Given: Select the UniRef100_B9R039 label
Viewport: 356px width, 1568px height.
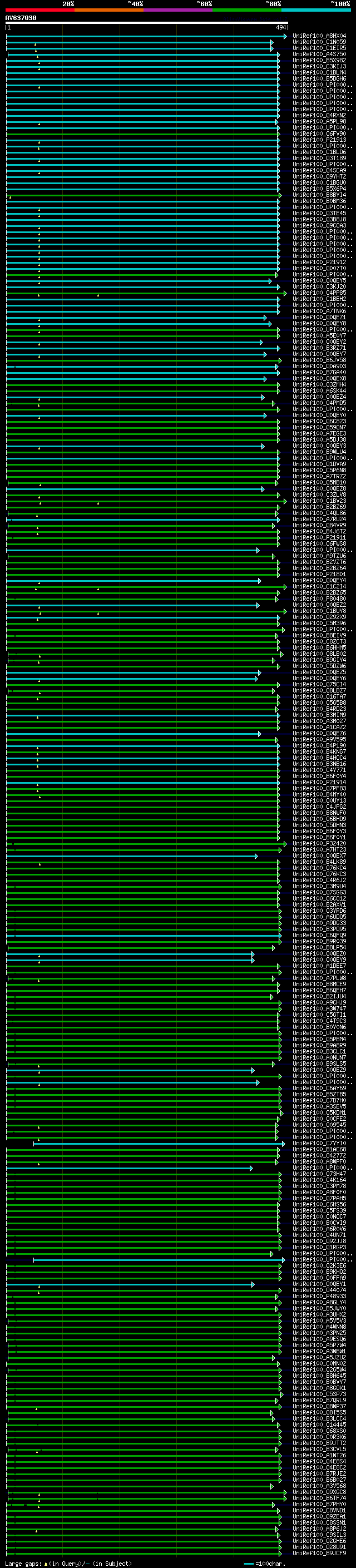Looking at the screenshot, I should pyautogui.click(x=319, y=942).
